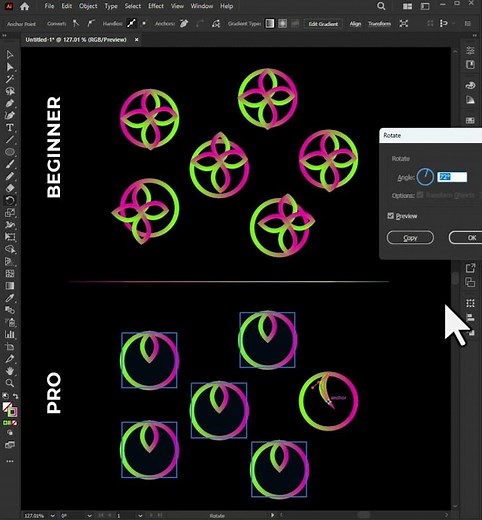
Task: Open the Align panel link
Action: [355, 24]
